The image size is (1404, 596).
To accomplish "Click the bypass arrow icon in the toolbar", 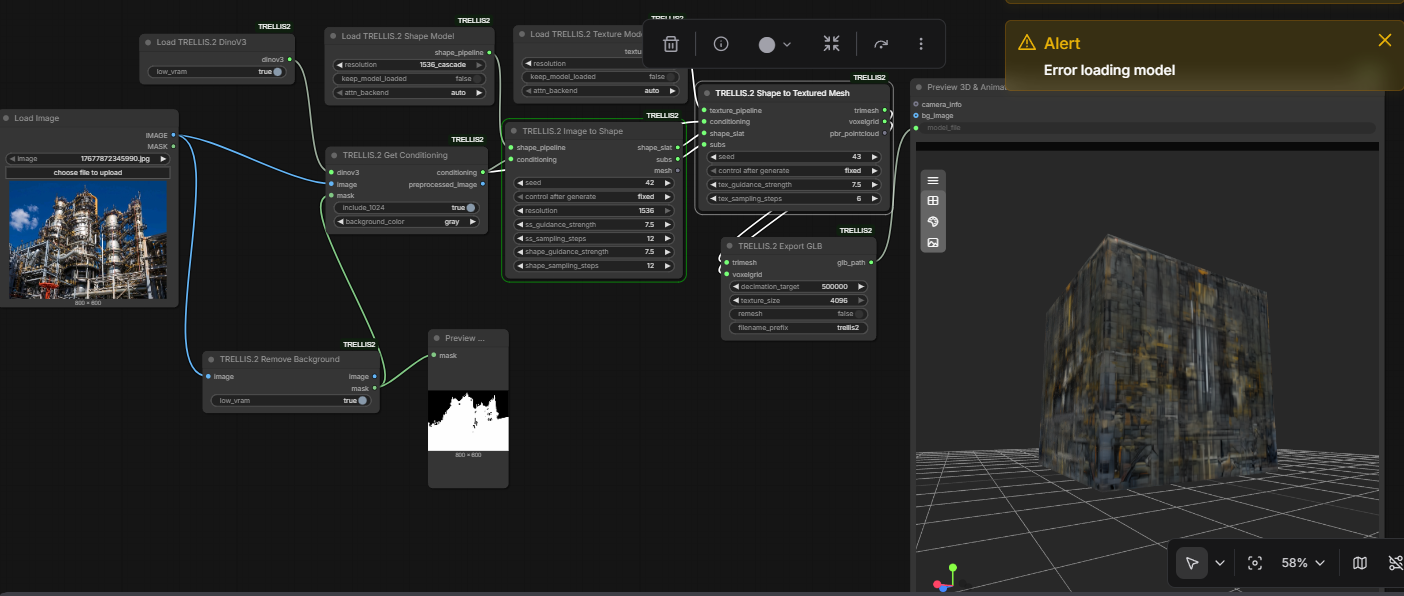I will (881, 44).
